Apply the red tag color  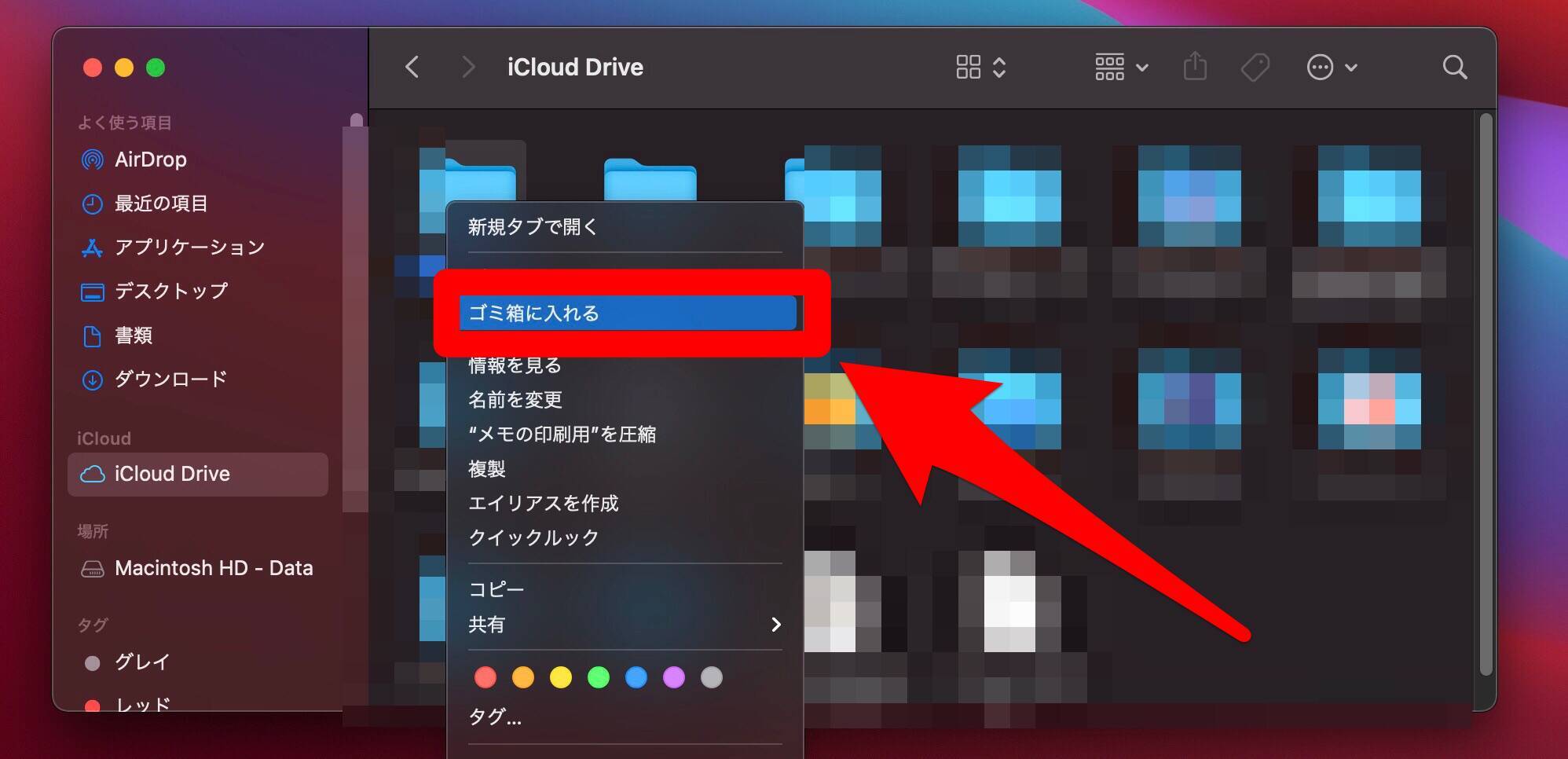(485, 677)
